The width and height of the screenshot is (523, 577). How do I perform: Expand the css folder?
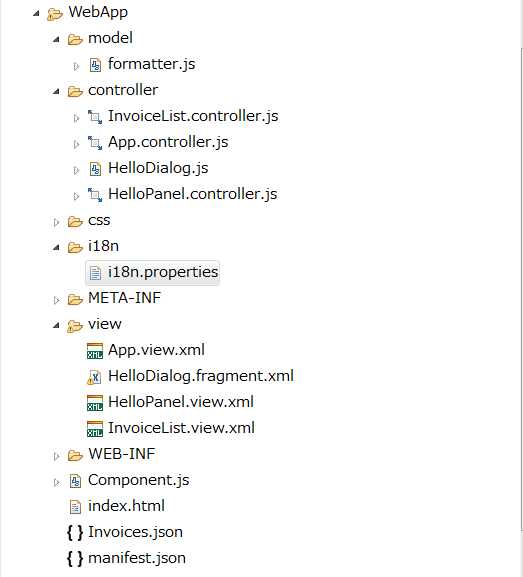click(x=56, y=222)
